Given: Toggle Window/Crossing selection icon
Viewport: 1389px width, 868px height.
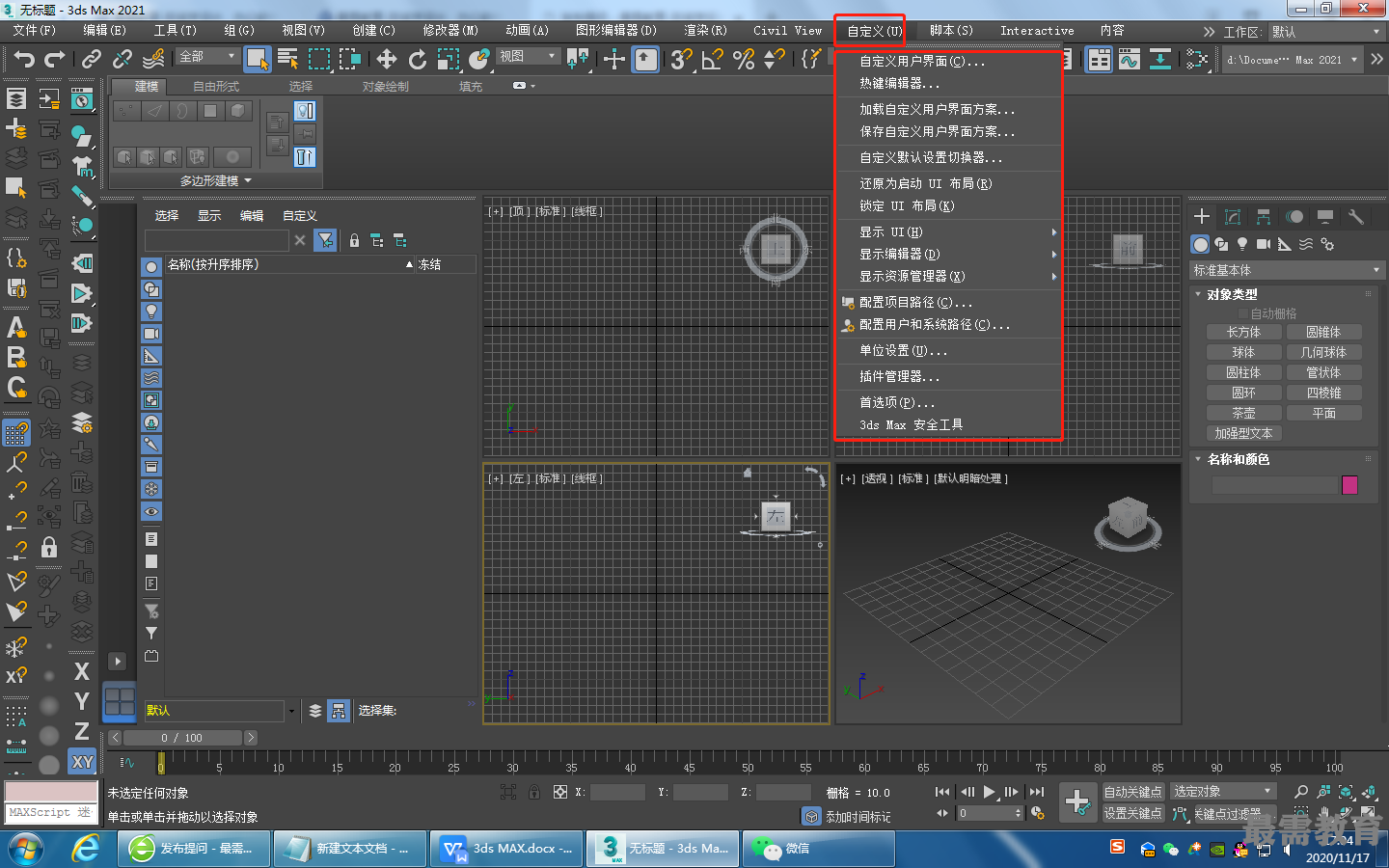Looking at the screenshot, I should 349,60.
